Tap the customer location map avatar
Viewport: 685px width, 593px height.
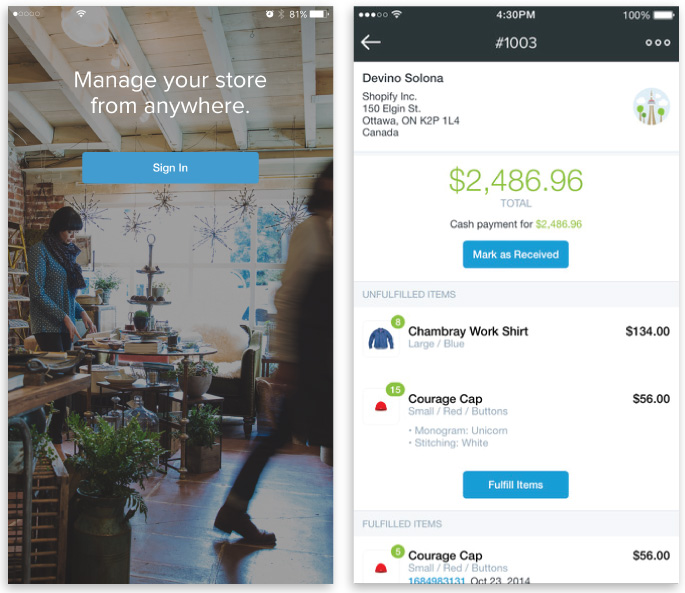(651, 107)
